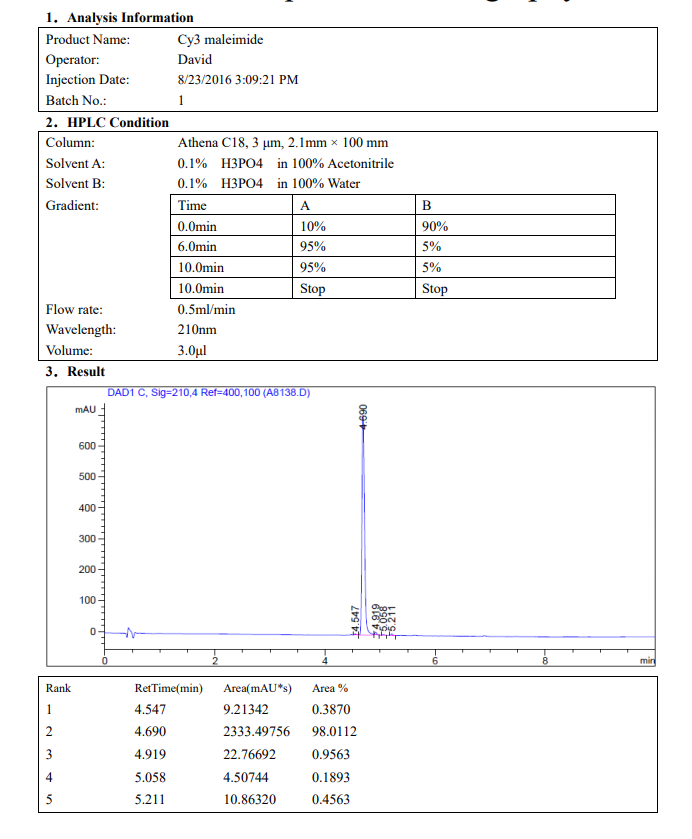Select 'in 100% Water' text
This screenshot has height=839, width=692.
(318, 184)
